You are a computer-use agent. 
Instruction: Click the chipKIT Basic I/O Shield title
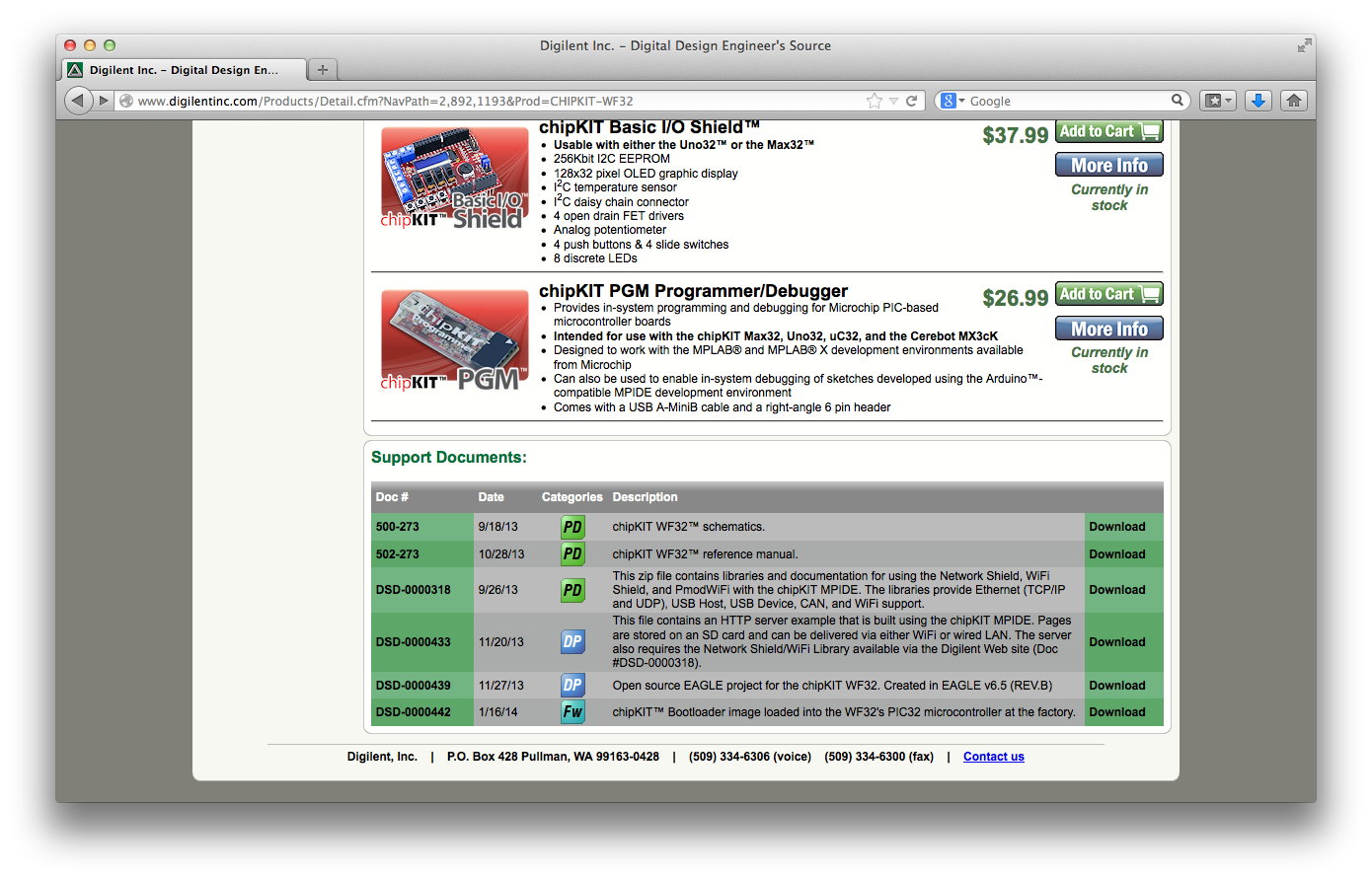[649, 127]
